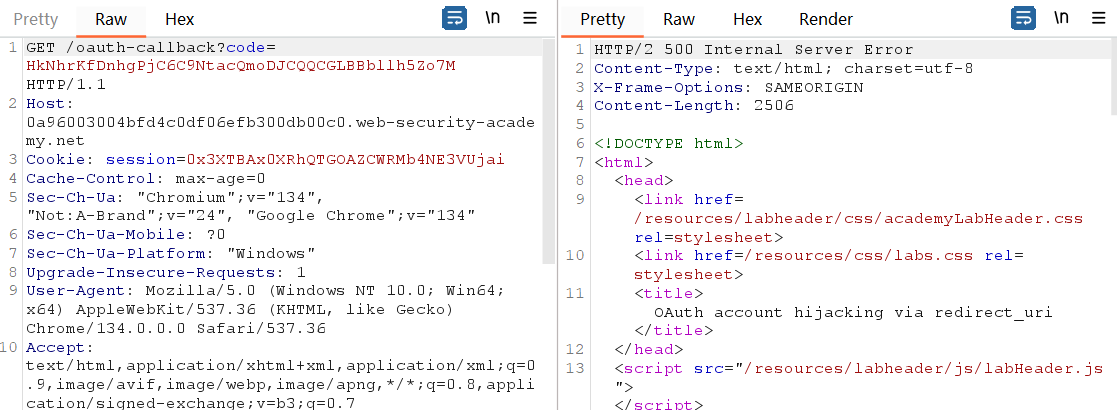Click the host value 0a96003004bfd4c0df06efb300db00c0

coord(189,122)
